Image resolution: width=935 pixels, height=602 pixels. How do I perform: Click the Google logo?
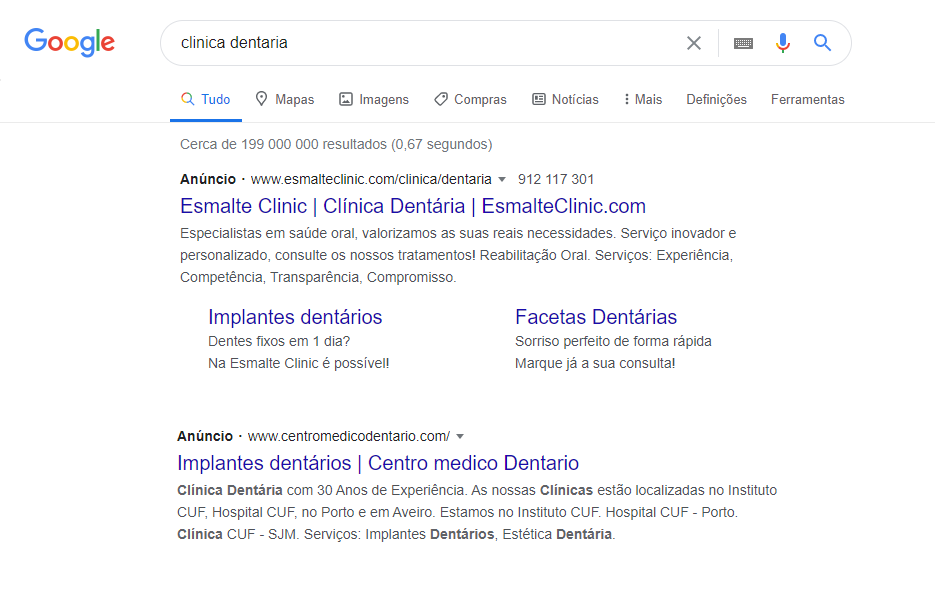pos(68,42)
